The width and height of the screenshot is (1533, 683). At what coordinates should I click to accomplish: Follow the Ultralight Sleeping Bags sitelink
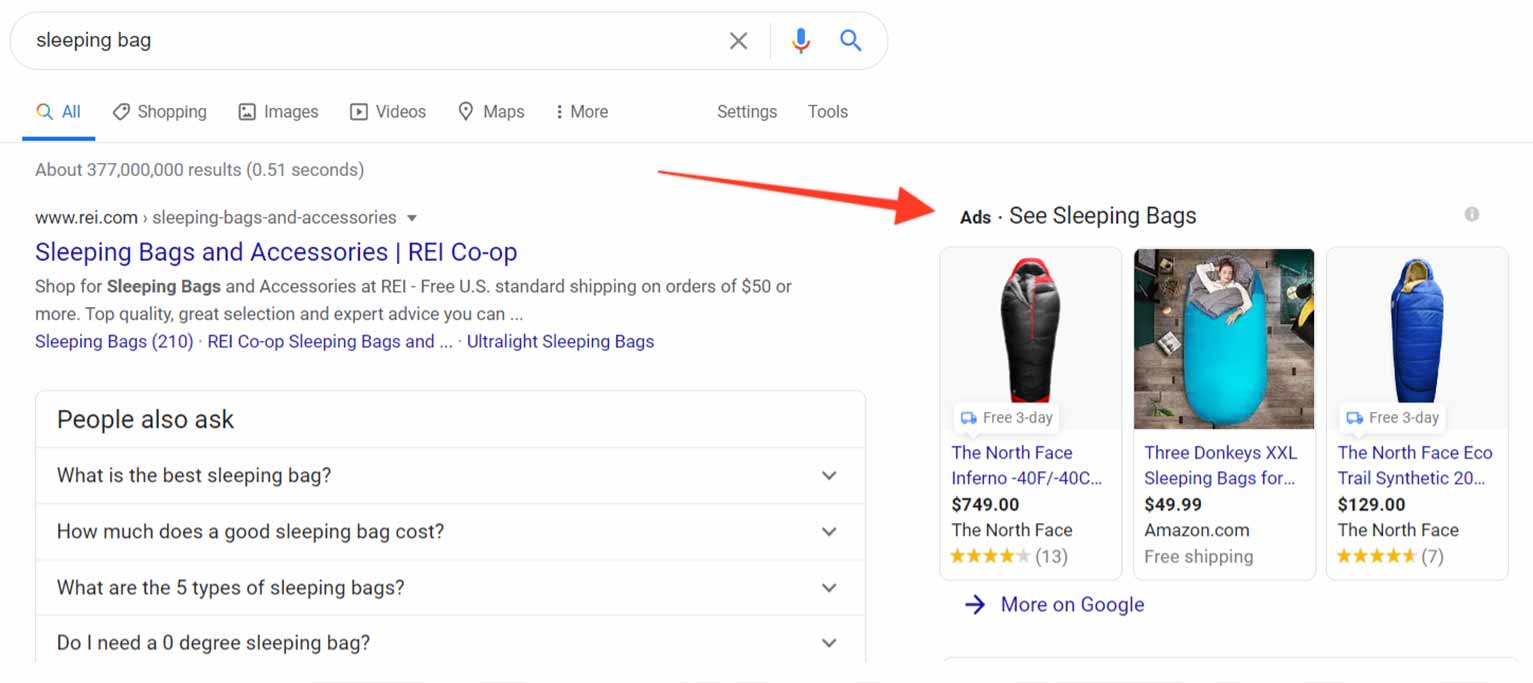tap(560, 342)
